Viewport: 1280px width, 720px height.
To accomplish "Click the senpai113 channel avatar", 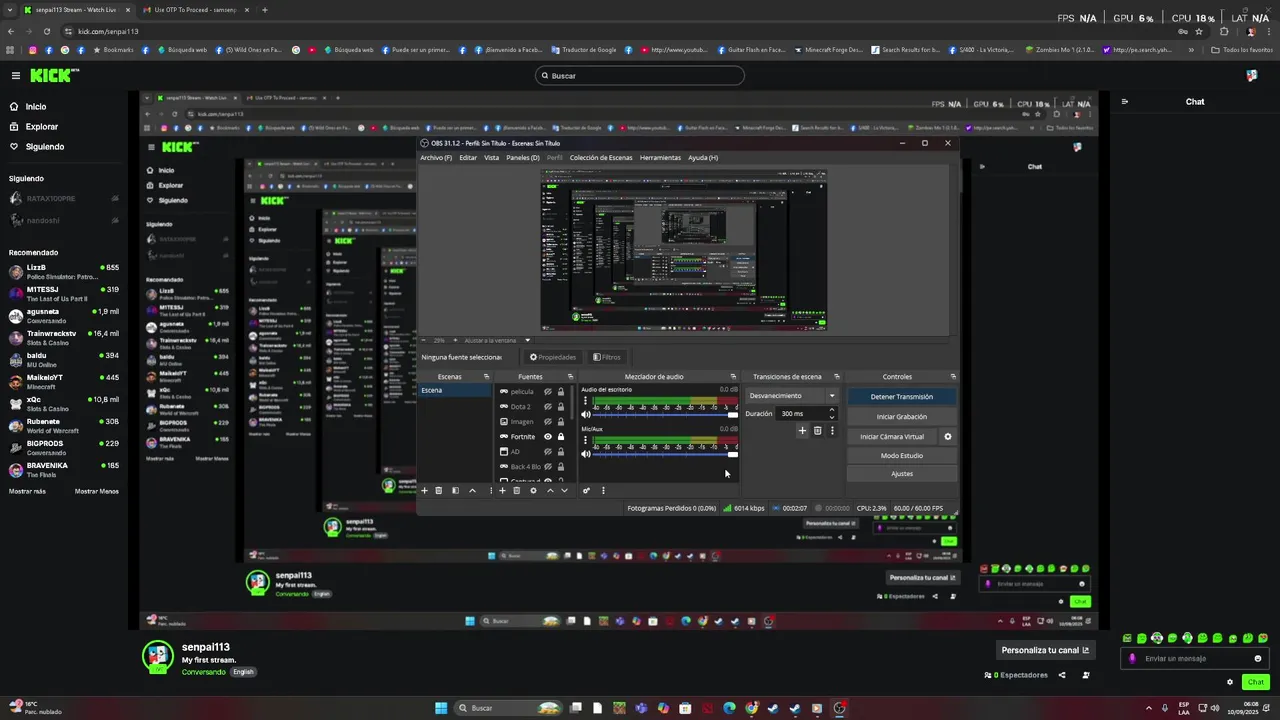I will (158, 656).
